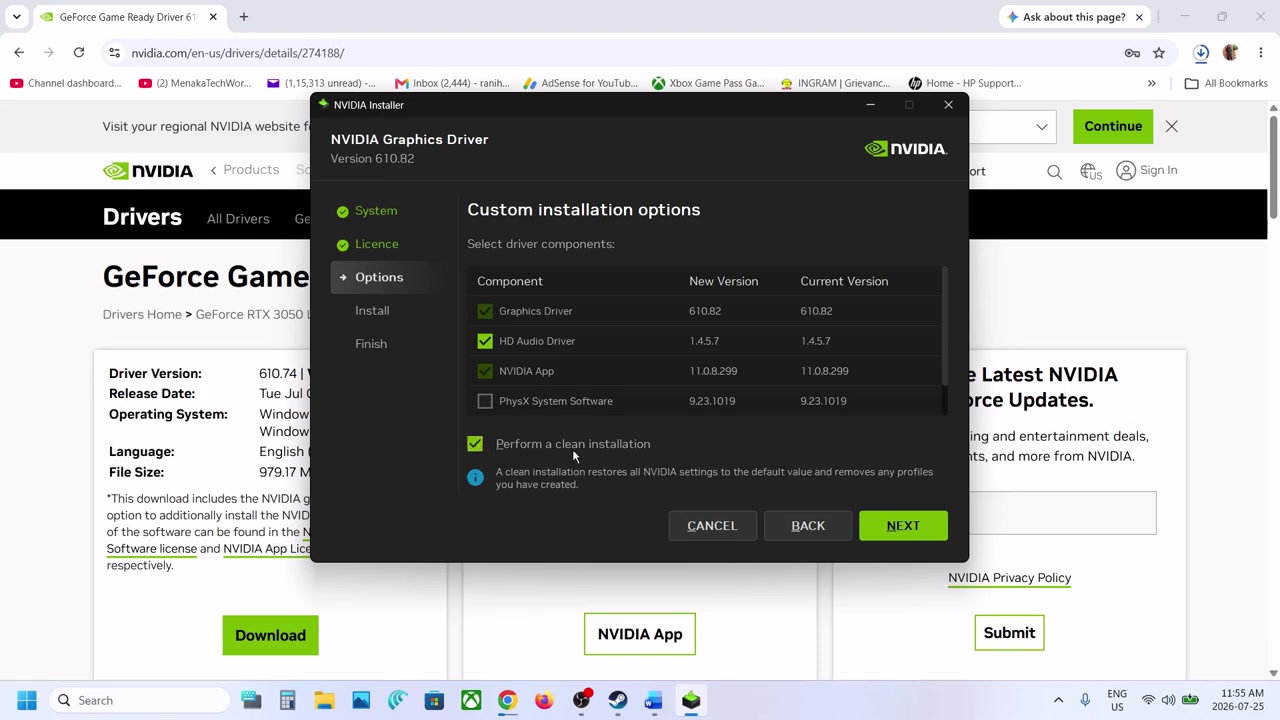Open the browser downloads icon
This screenshot has width=1280, height=720.
pyautogui.click(x=1201, y=53)
